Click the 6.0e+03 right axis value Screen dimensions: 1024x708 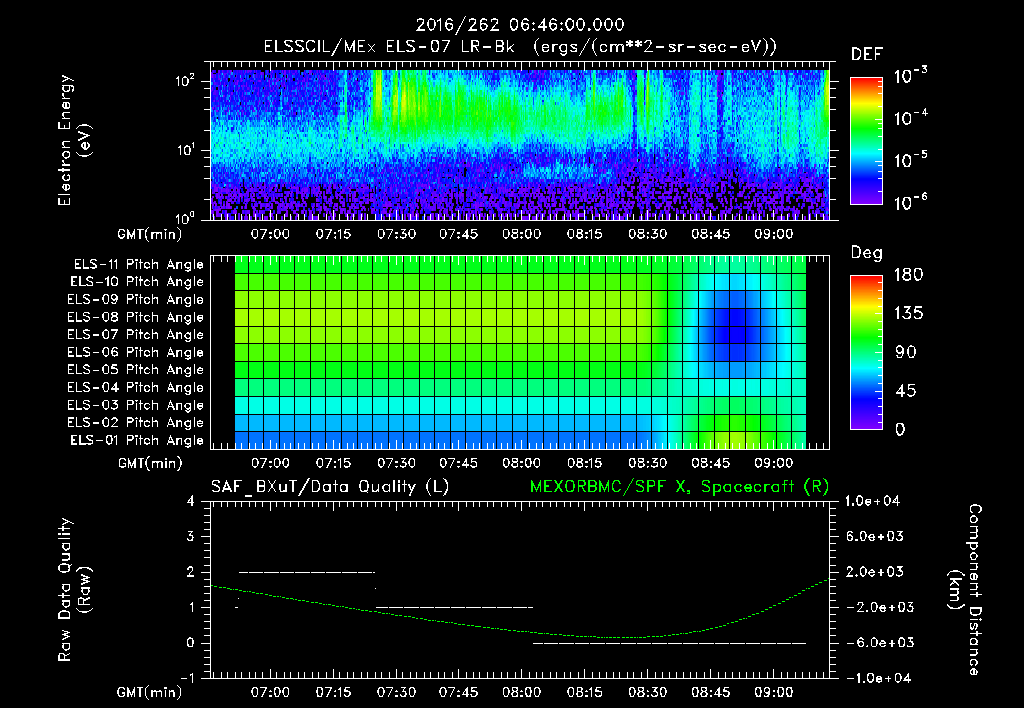pos(874,536)
